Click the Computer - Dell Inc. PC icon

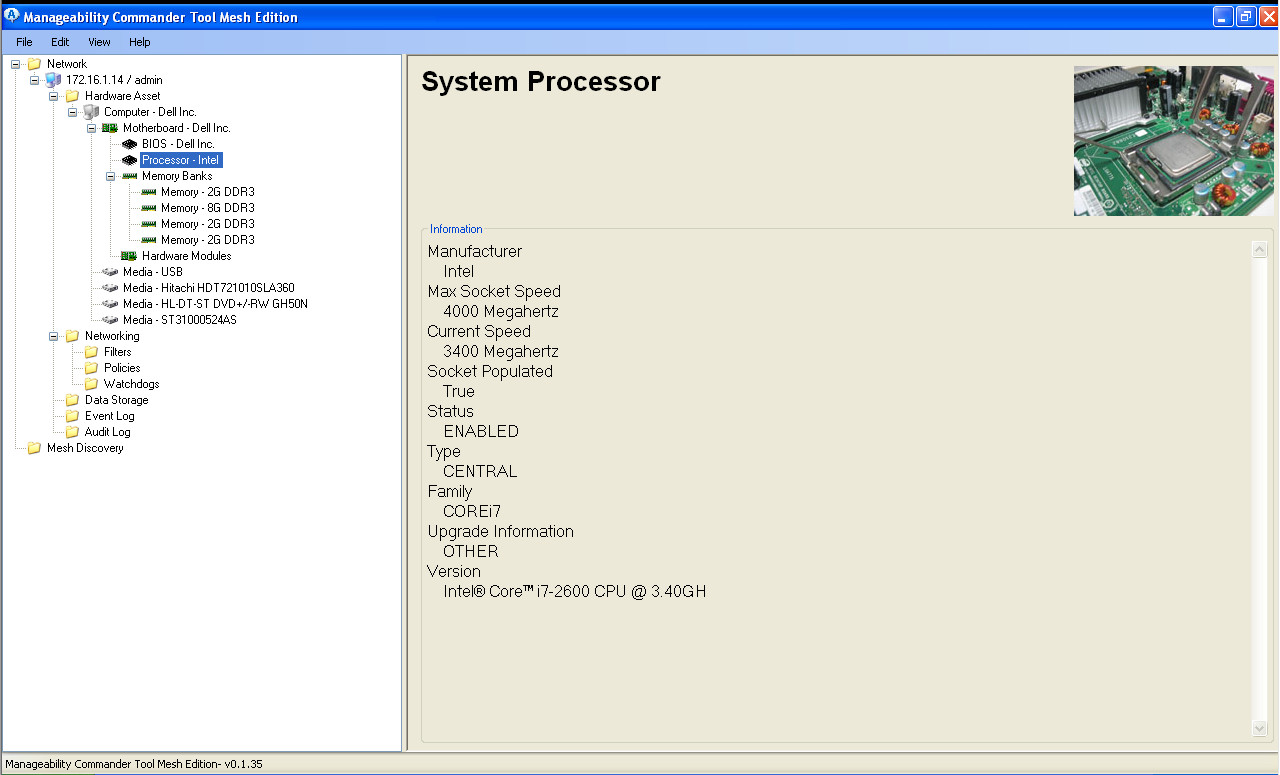pyautogui.click(x=91, y=112)
